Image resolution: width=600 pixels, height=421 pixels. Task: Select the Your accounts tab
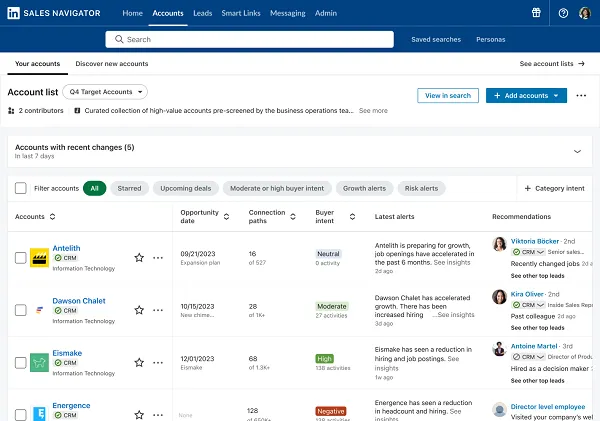tap(38, 64)
